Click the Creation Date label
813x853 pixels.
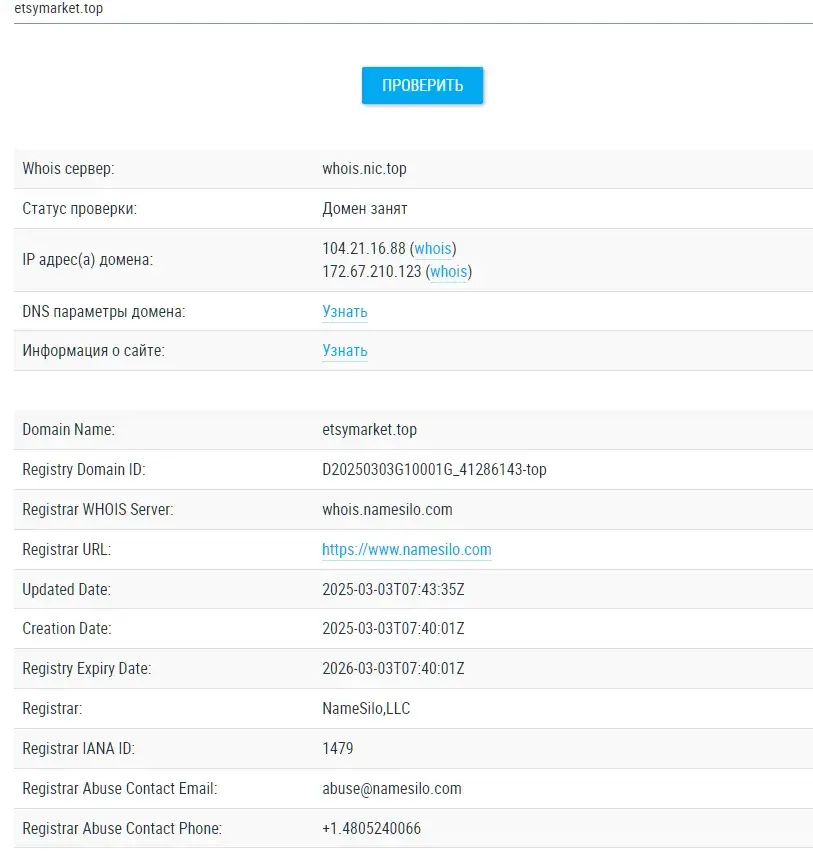coord(66,629)
